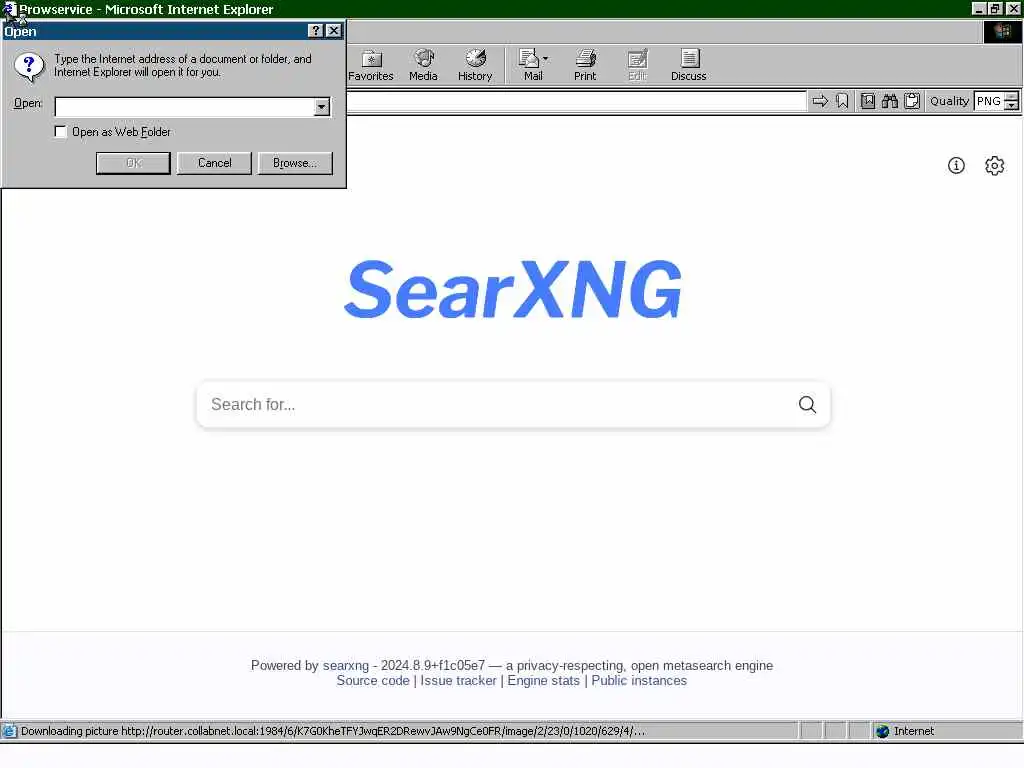Click the clipboard icon near Quality
Screen dimensions: 1024x768
pos(912,101)
